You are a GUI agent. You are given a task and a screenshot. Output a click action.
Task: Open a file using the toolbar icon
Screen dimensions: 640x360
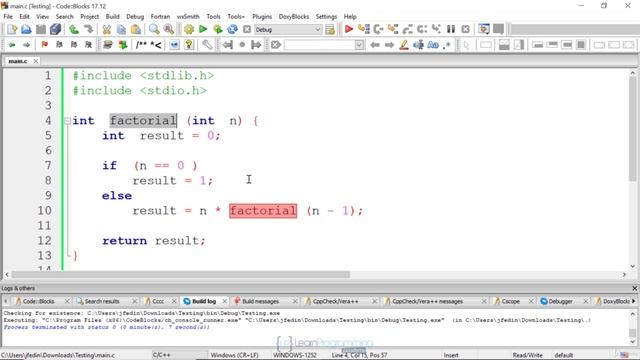[26, 29]
